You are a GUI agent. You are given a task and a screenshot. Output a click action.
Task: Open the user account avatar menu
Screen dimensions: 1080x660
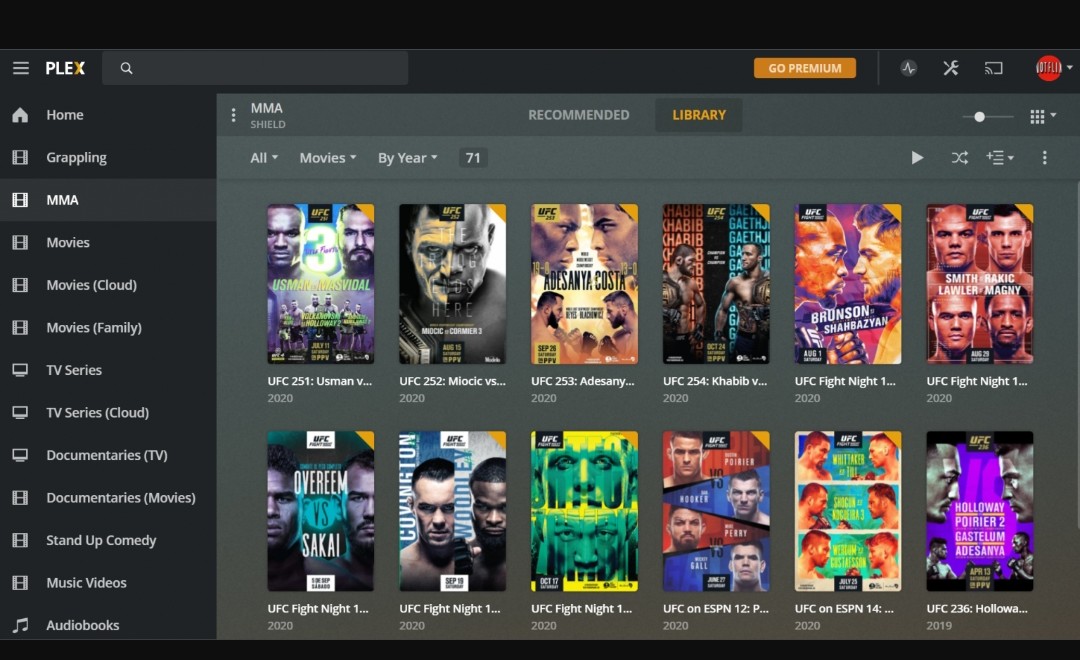click(x=1053, y=68)
